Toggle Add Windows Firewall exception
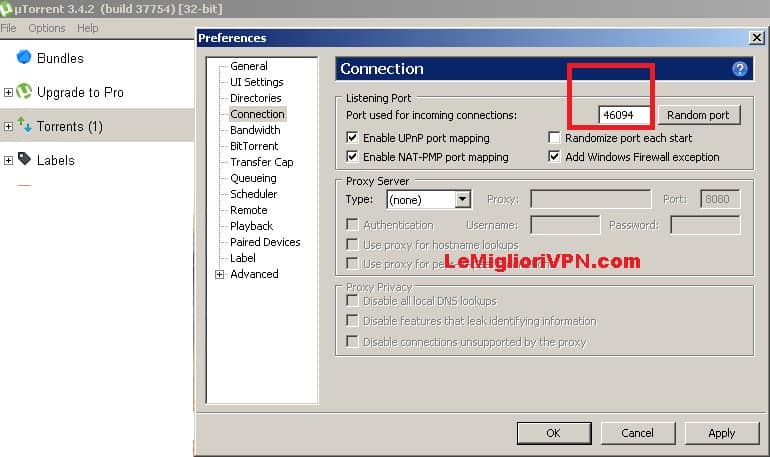Viewport: 770px width, 457px height. pos(554,157)
